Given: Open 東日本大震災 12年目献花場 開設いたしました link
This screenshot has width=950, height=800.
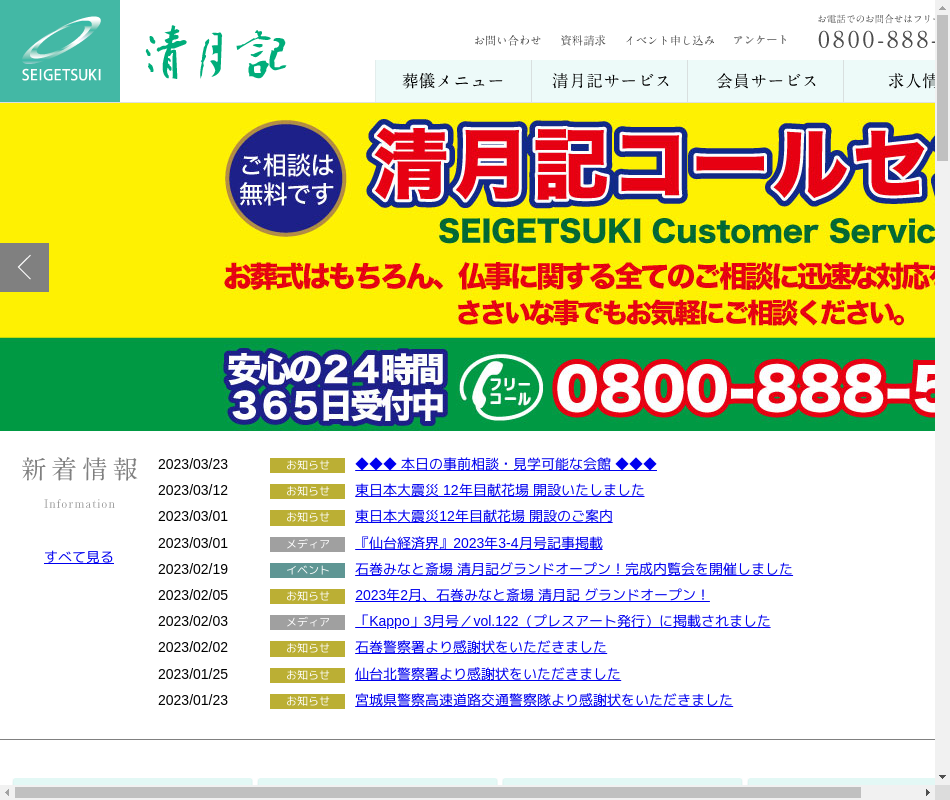Looking at the screenshot, I should click(500, 490).
